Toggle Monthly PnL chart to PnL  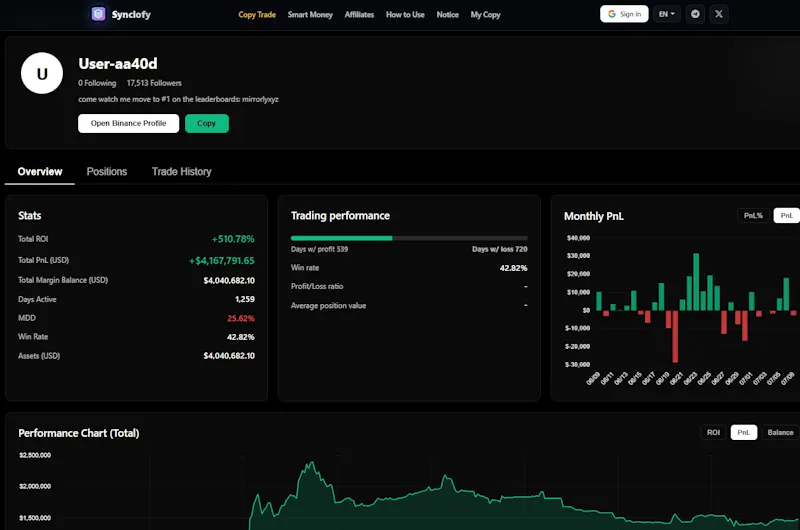(x=786, y=216)
